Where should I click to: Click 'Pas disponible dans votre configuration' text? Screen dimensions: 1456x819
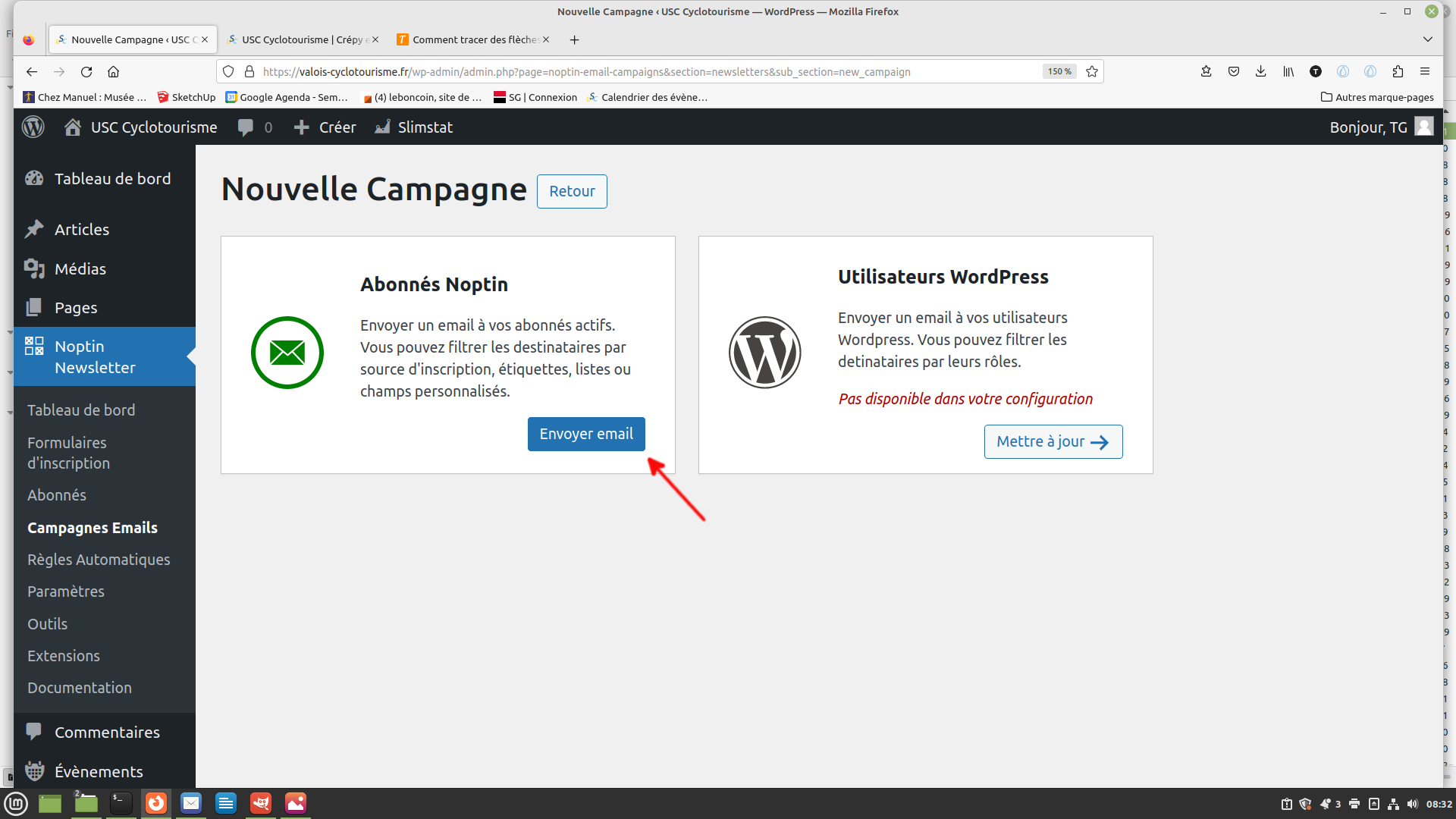point(965,399)
